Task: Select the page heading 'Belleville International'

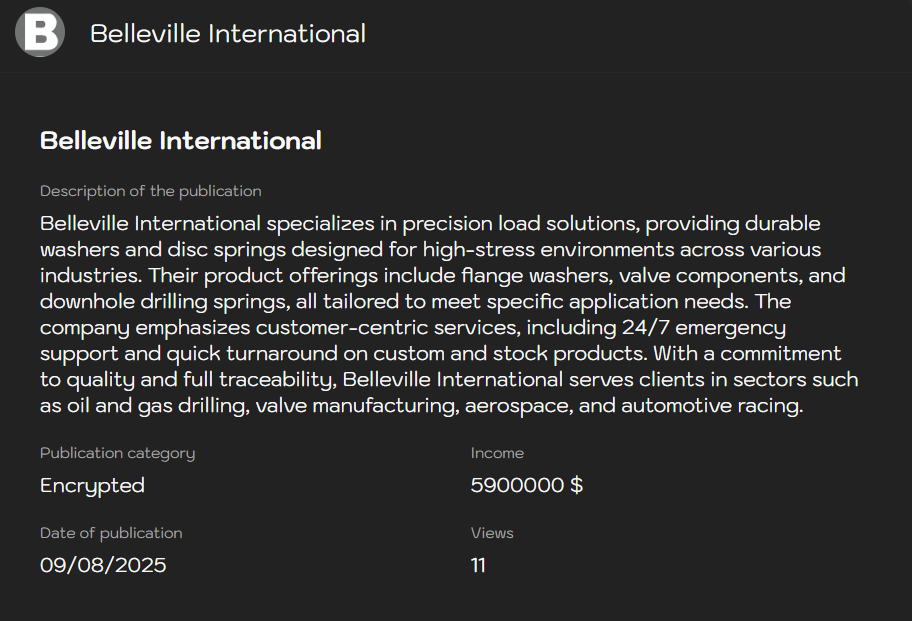Action: click(181, 140)
